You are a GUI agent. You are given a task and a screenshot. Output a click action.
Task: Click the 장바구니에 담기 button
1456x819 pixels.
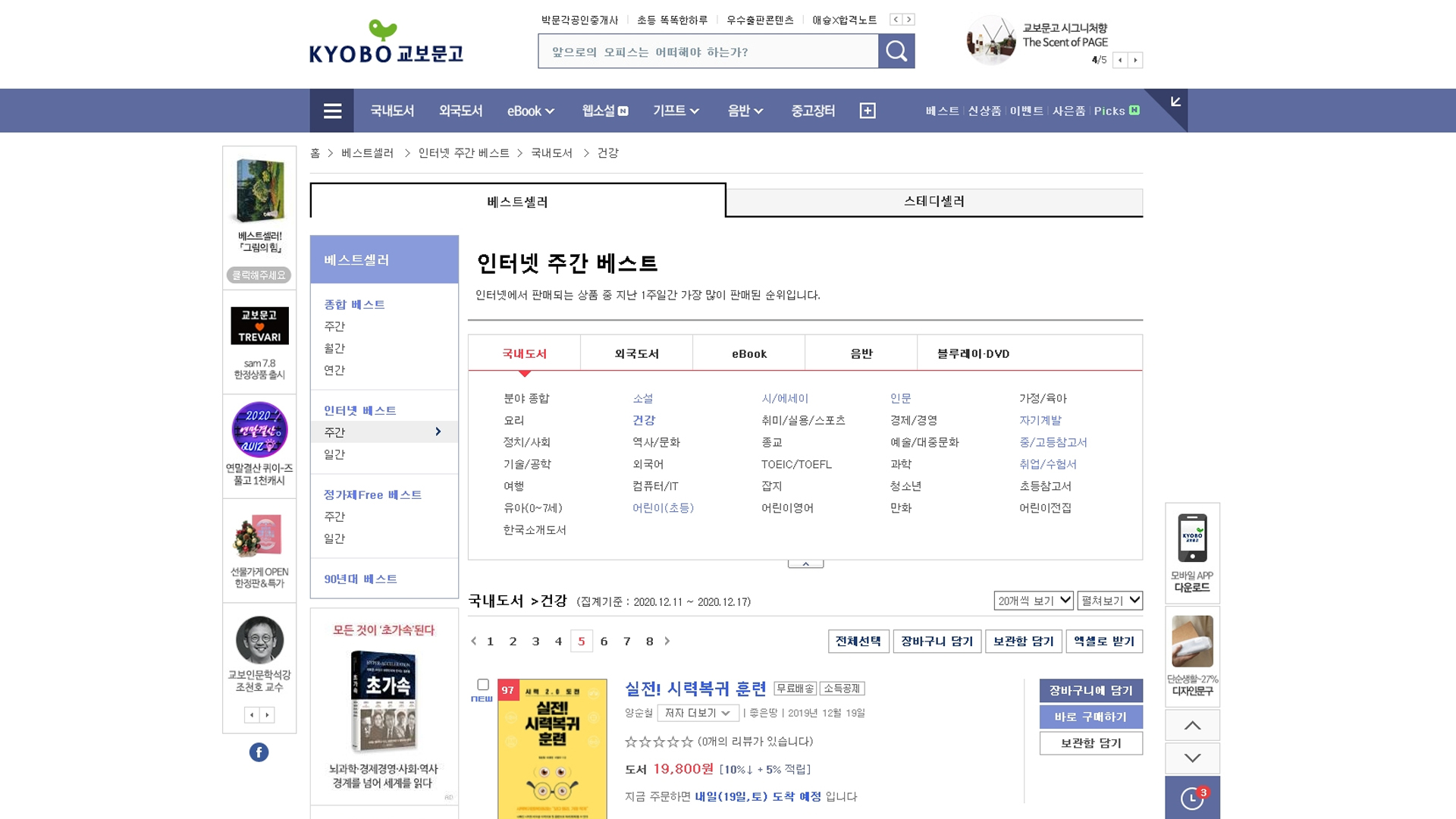point(1090,691)
